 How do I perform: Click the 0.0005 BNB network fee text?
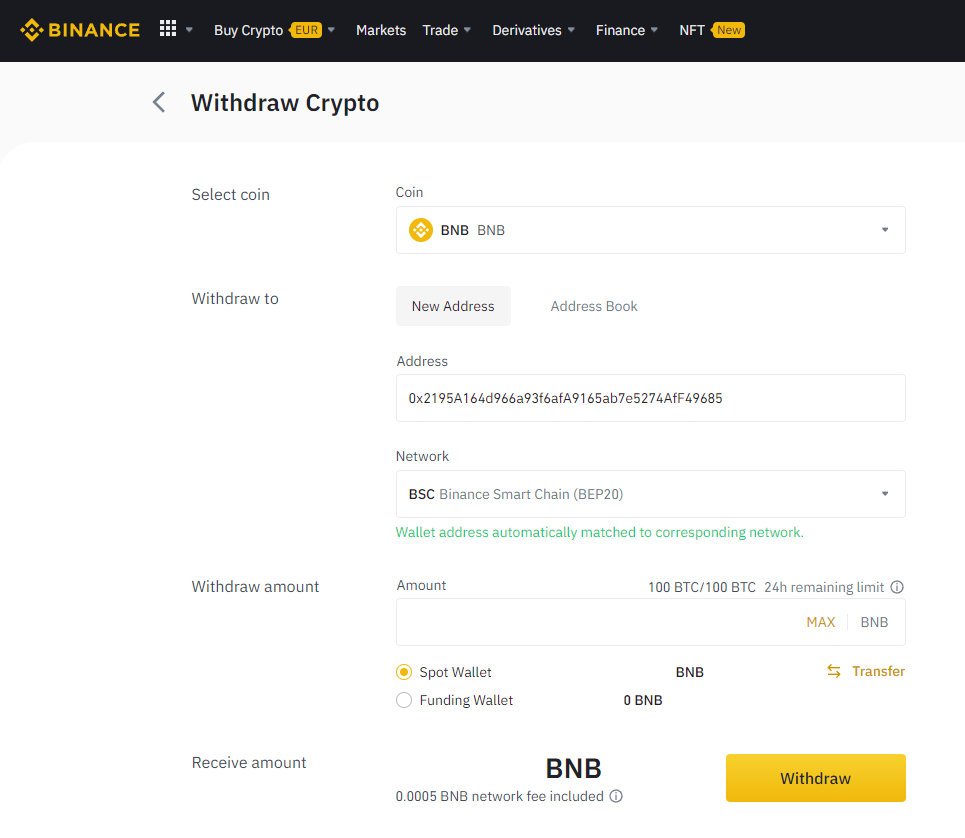(500, 796)
